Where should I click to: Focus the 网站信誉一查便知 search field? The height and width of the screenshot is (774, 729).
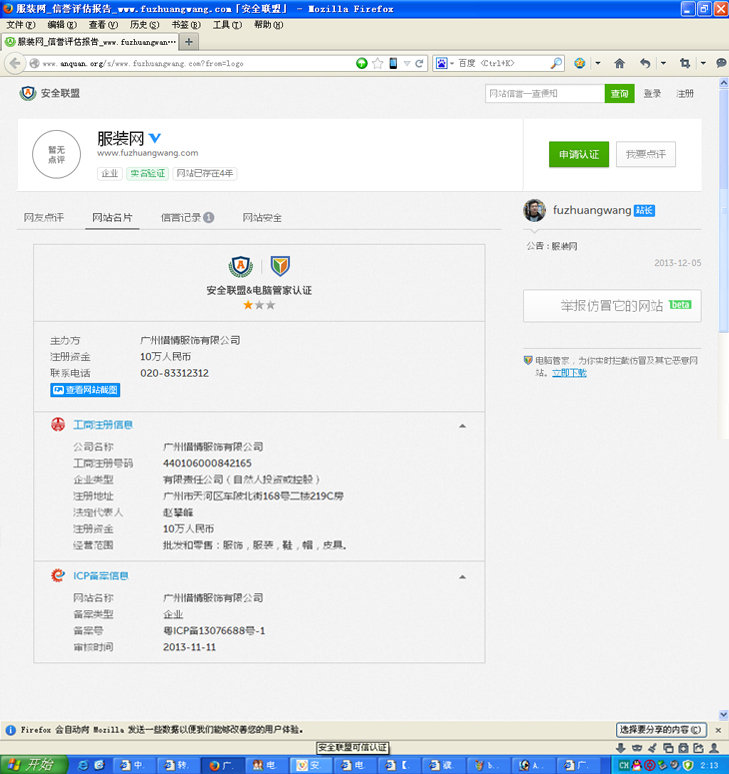click(545, 93)
